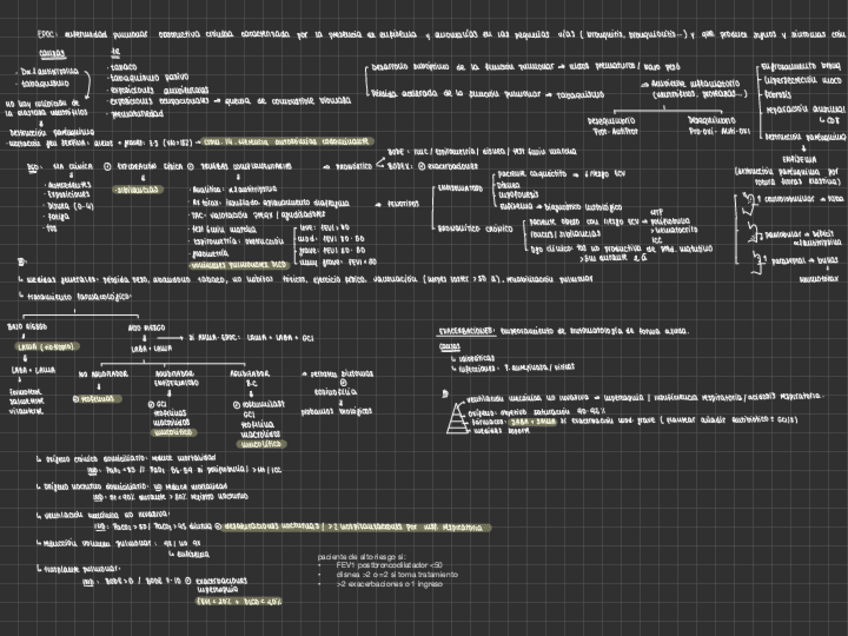Click the 'ENFISEMA' heading on the right
Viewport: 848px width, 636px height.
799,158
